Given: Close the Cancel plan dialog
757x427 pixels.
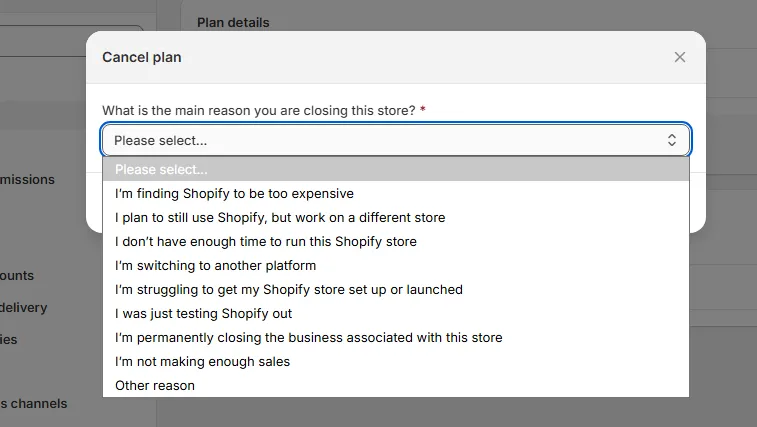Looking at the screenshot, I should tap(680, 57).
